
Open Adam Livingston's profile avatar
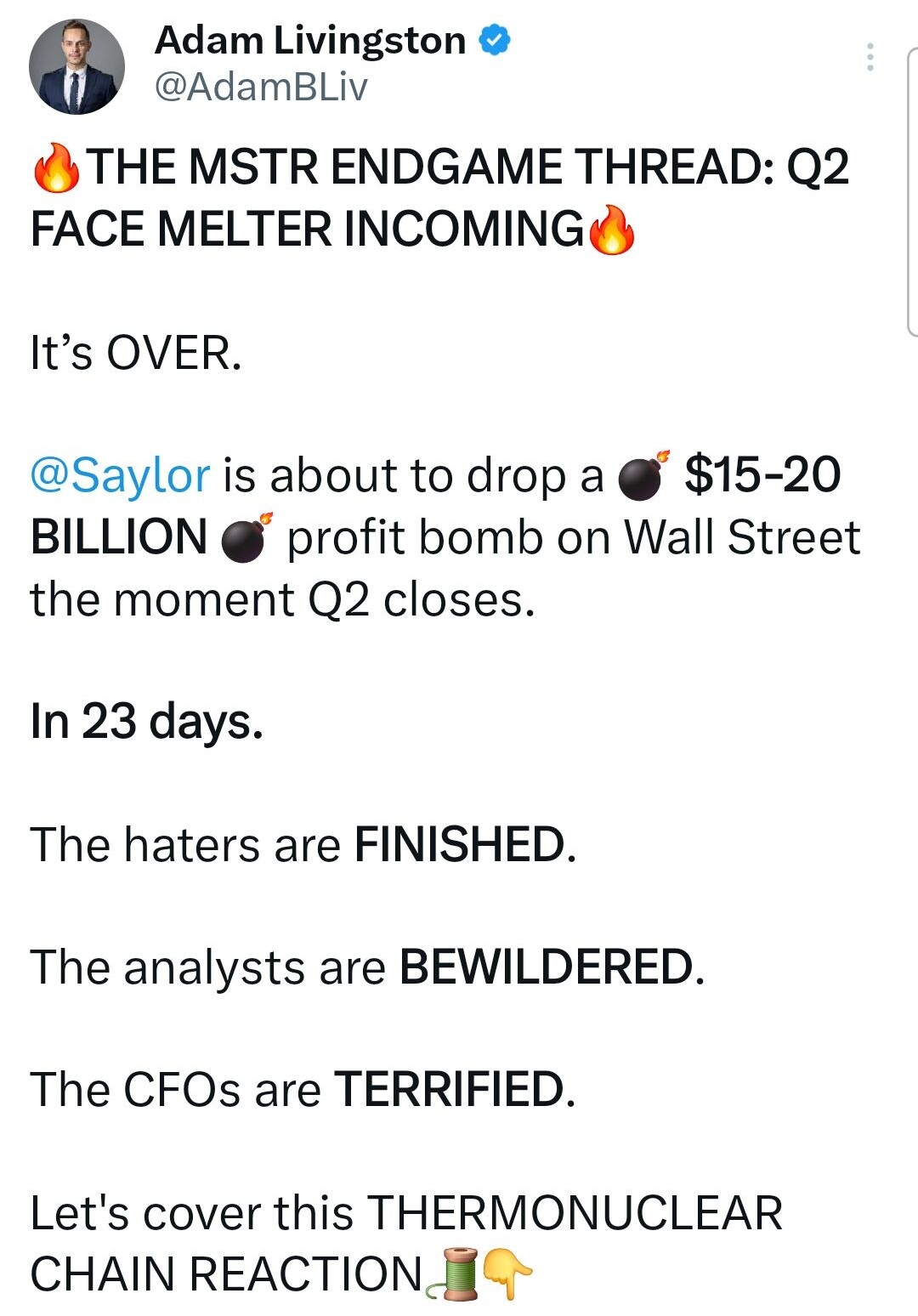[x=77, y=67]
